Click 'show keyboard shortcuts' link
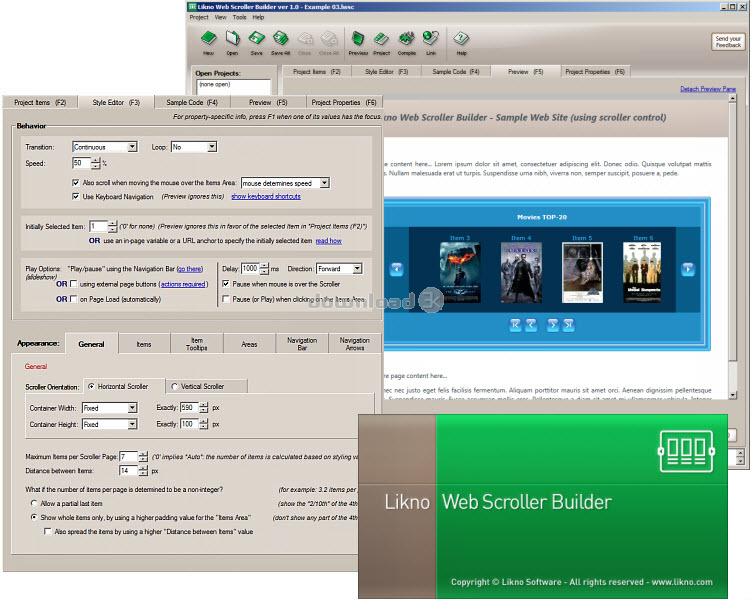This screenshot has width=752, height=600. point(266,197)
